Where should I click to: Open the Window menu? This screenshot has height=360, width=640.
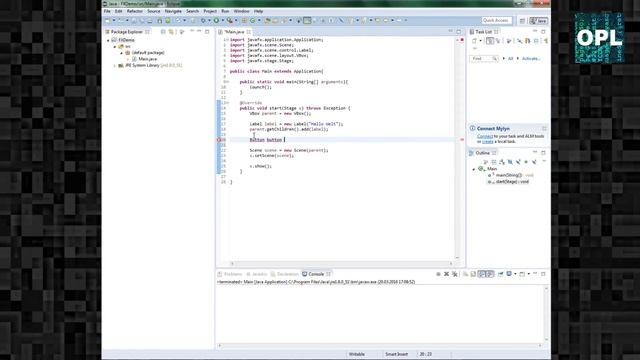(241, 11)
